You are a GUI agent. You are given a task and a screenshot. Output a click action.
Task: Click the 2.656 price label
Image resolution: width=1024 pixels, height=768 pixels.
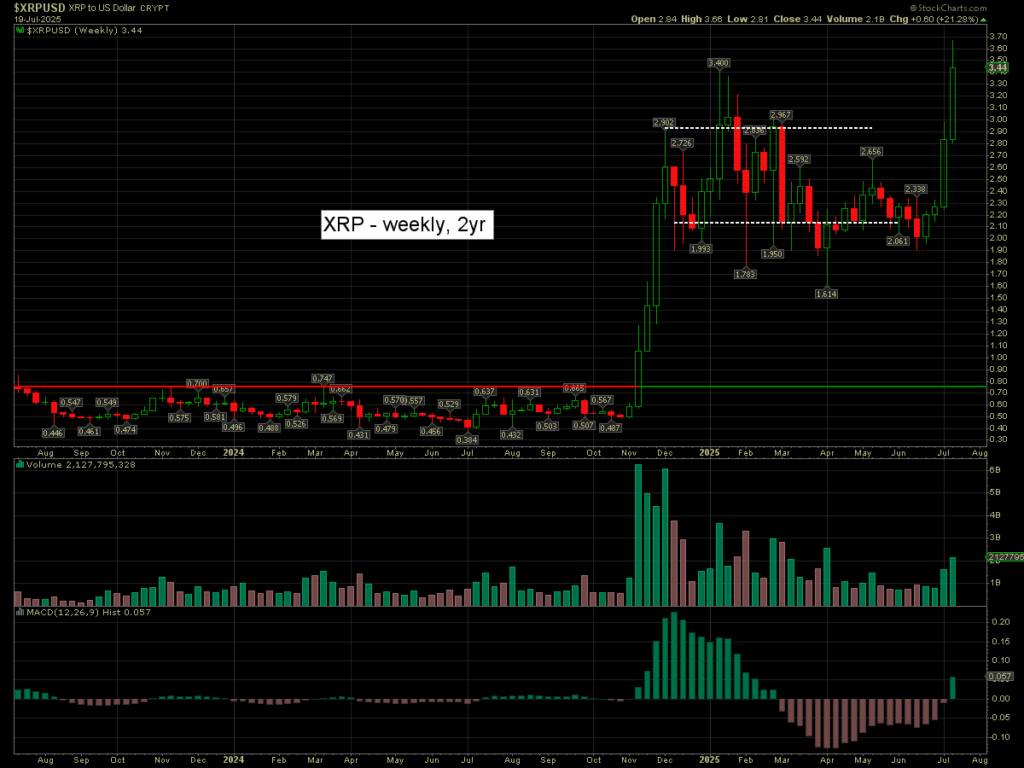pos(871,152)
